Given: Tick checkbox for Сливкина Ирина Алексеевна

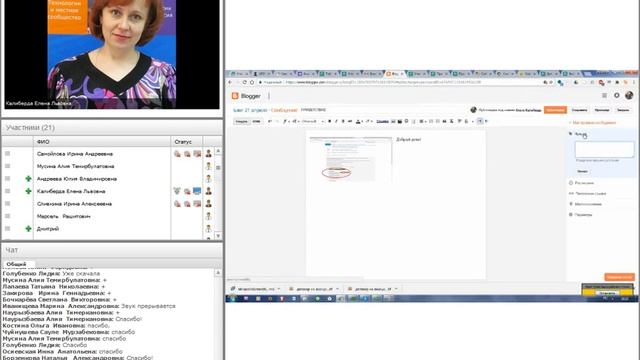Looking at the screenshot, I should coord(7,204).
